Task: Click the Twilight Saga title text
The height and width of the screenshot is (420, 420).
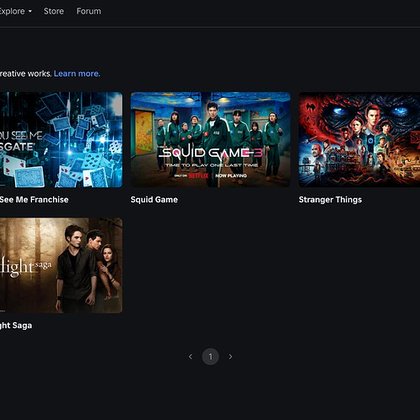Action: coord(16,325)
